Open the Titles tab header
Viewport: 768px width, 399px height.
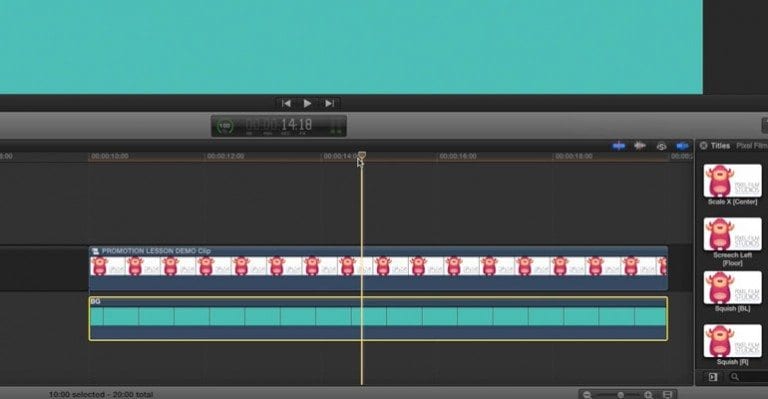coord(720,145)
